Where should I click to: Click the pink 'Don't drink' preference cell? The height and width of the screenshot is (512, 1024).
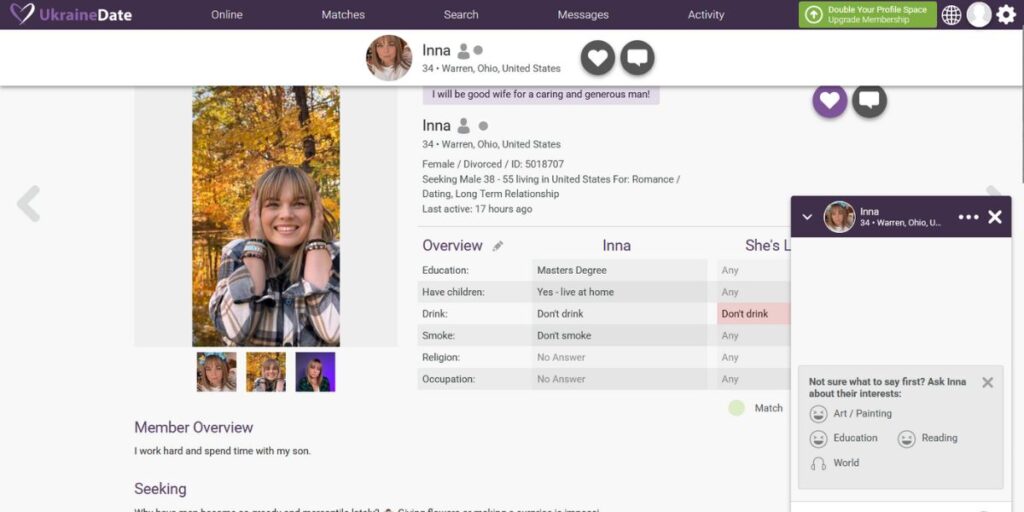point(754,313)
